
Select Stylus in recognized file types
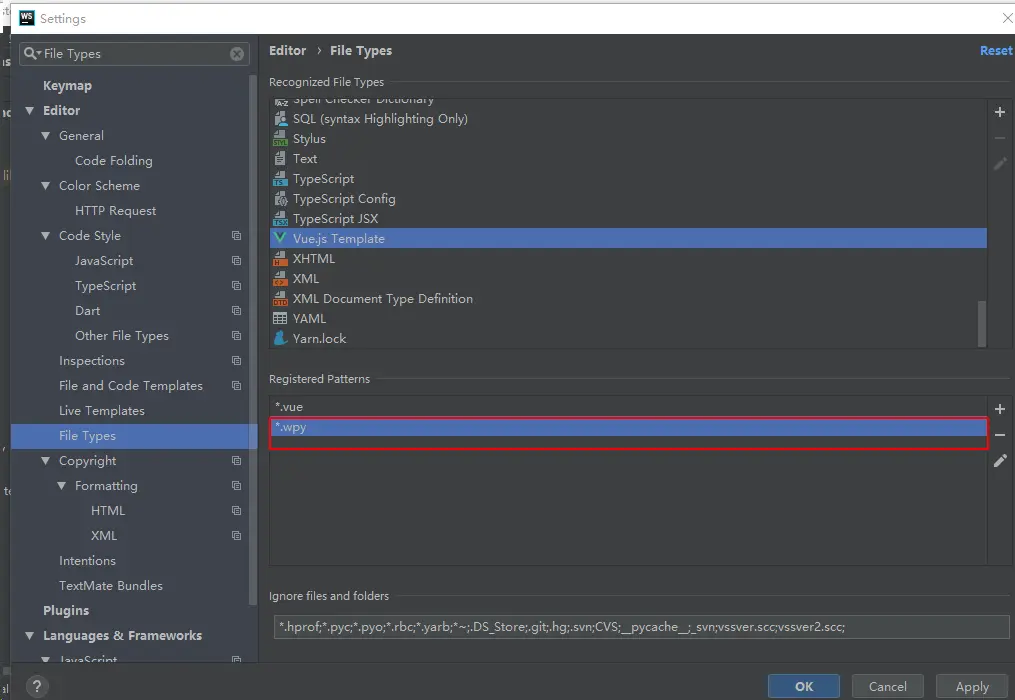point(628,139)
